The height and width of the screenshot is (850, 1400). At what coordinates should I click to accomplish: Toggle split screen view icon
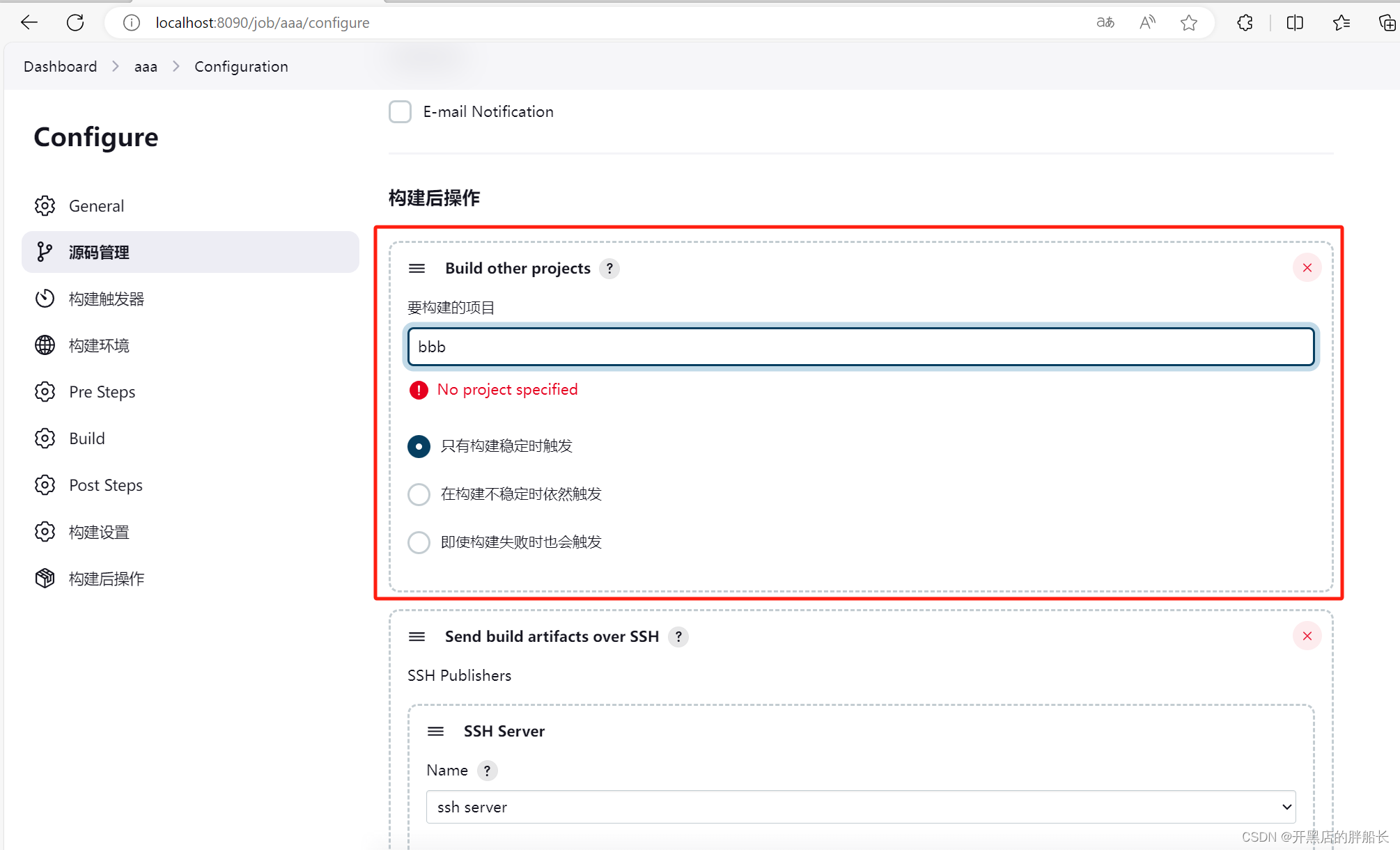[x=1295, y=22]
